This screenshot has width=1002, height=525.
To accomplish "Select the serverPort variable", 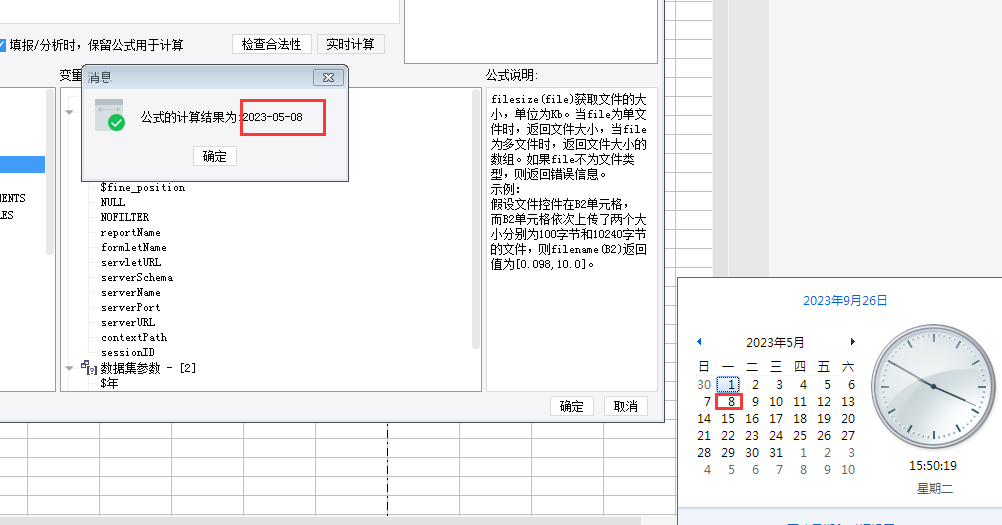I will tap(130, 307).
